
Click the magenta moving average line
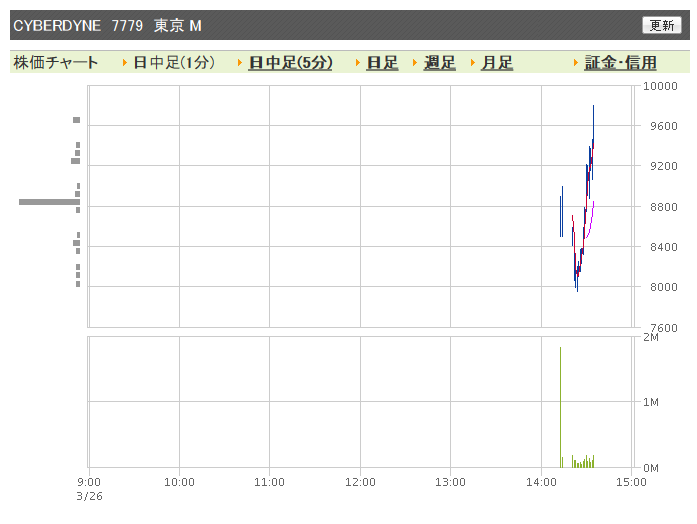(590, 222)
